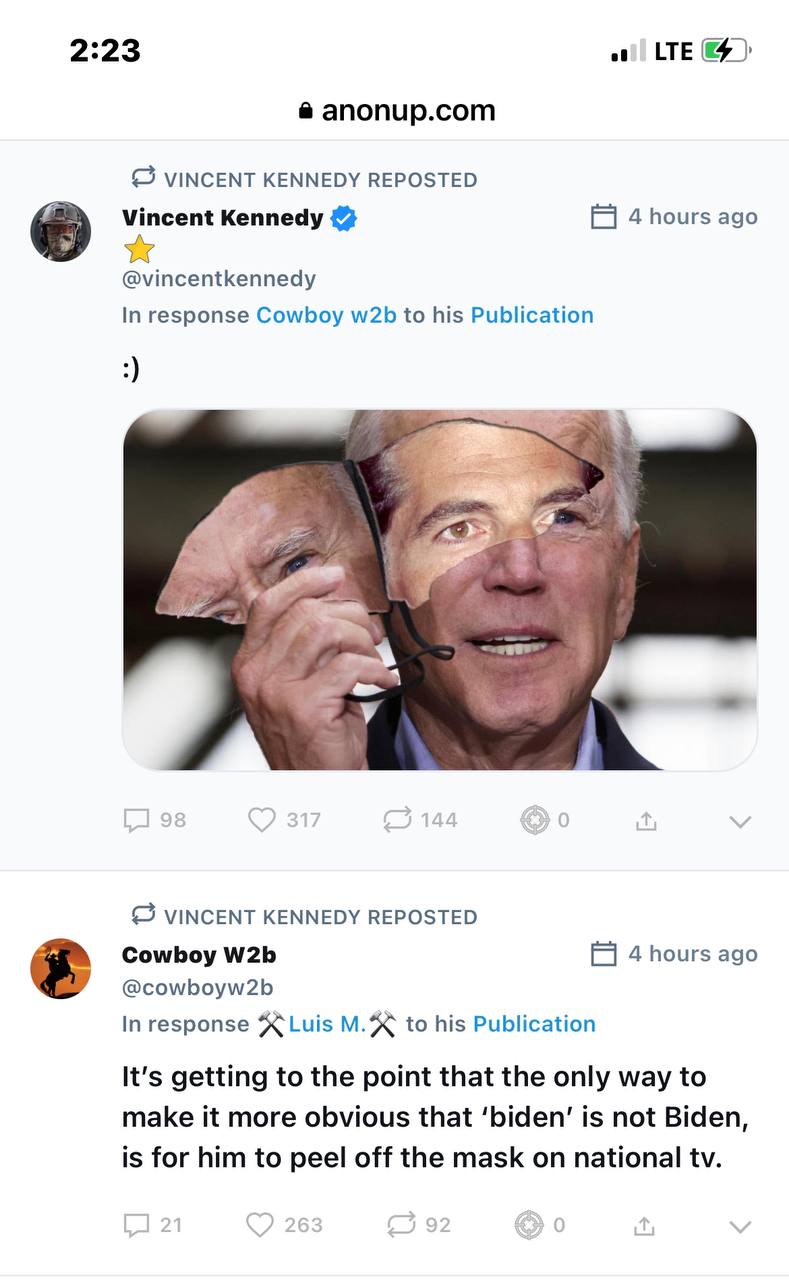Viewport: 789px width, 1280px height.
Task: Like the first post (317 likes)
Action: [x=262, y=820]
